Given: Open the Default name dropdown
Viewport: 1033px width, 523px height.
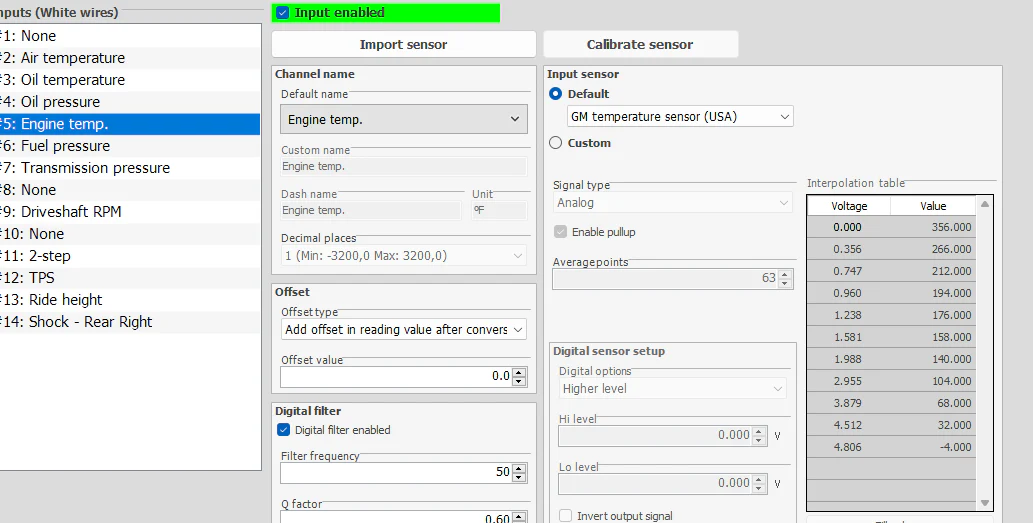Looking at the screenshot, I should tap(404, 119).
